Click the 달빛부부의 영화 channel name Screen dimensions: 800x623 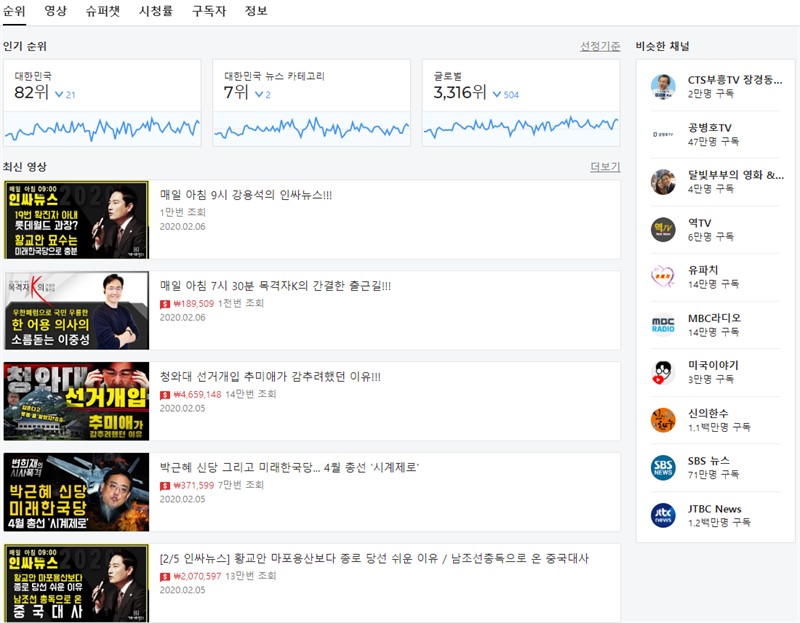(x=735, y=175)
